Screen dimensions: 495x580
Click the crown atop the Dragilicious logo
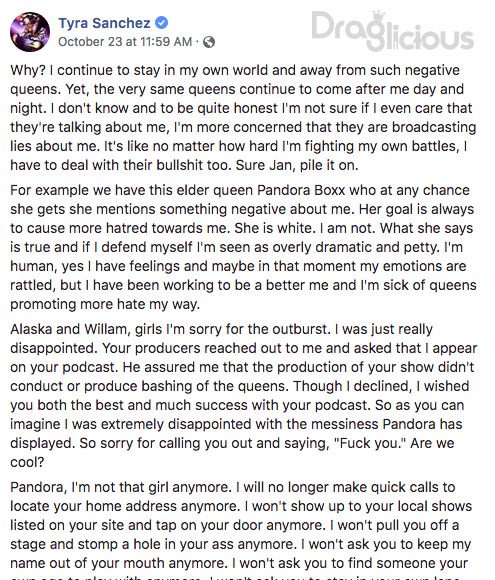(379, 17)
